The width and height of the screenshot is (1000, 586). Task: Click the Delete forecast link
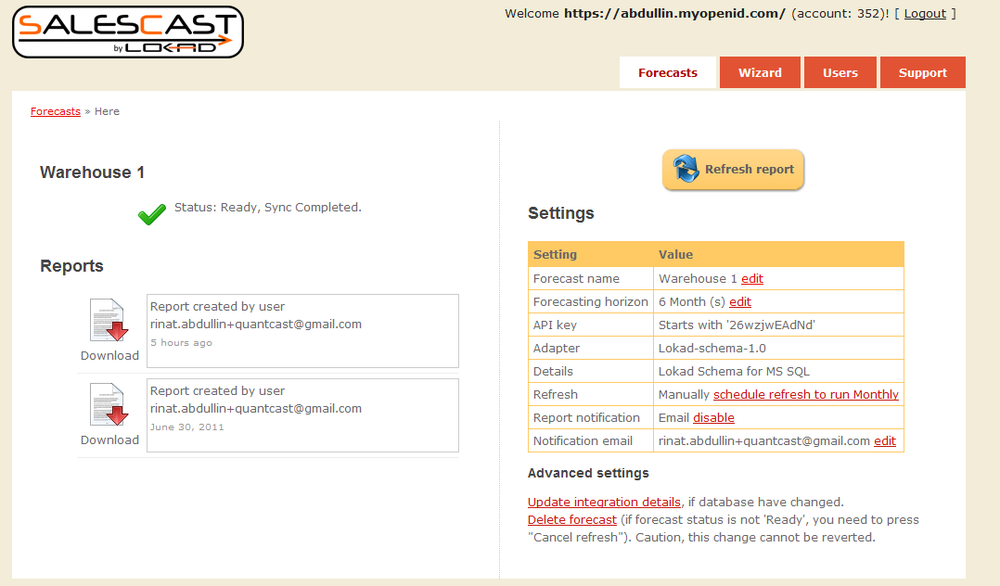click(x=572, y=520)
